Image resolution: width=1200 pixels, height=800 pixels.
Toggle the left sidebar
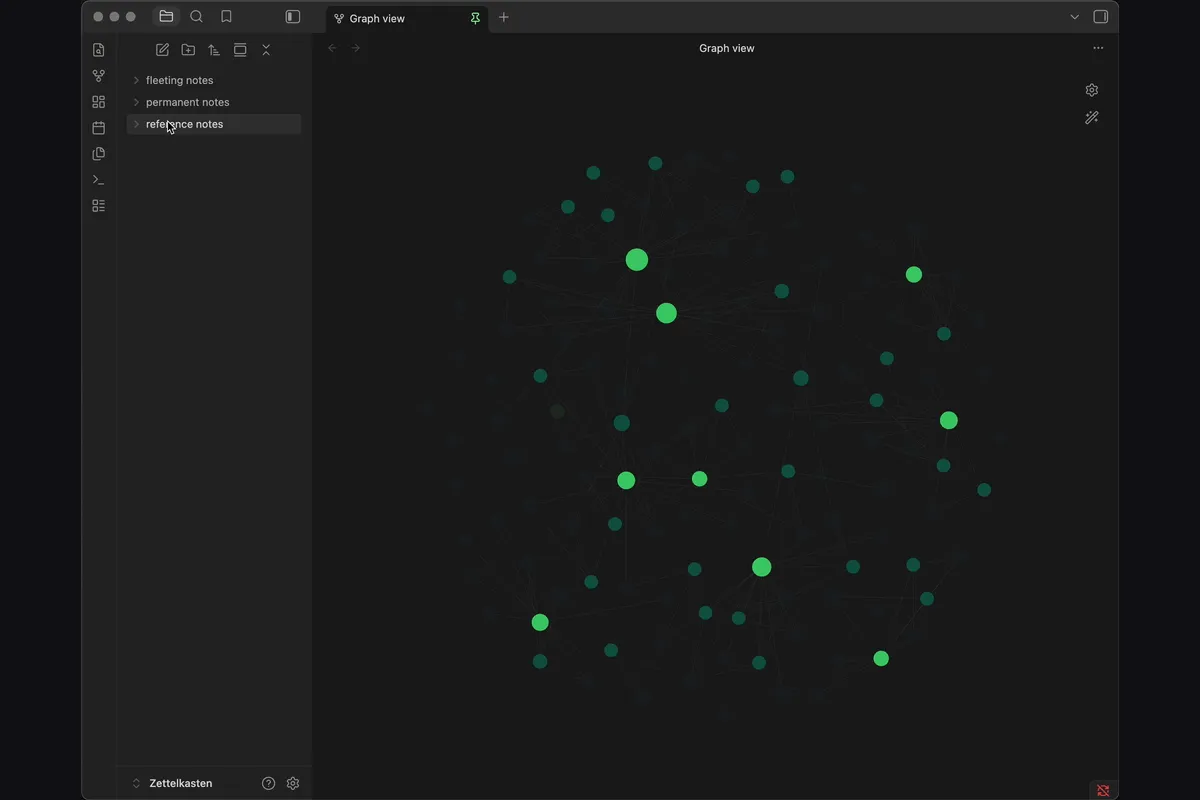[x=293, y=17]
